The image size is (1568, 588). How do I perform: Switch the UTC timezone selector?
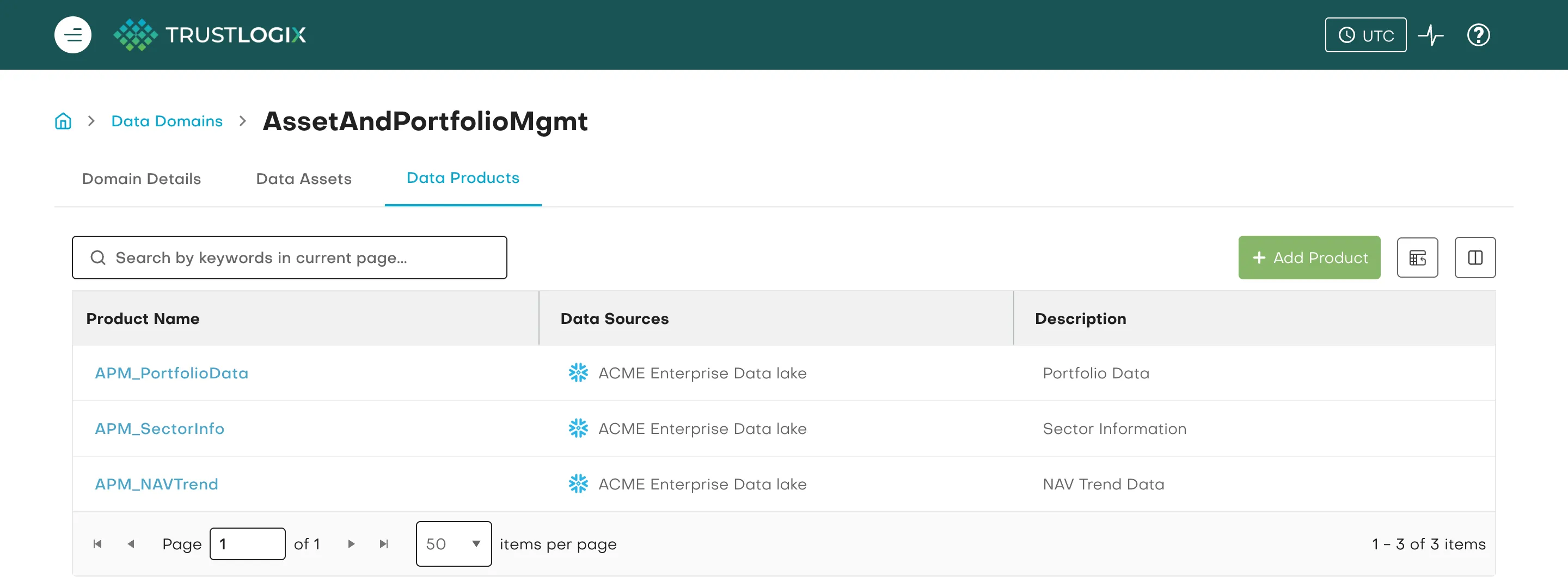(1365, 35)
